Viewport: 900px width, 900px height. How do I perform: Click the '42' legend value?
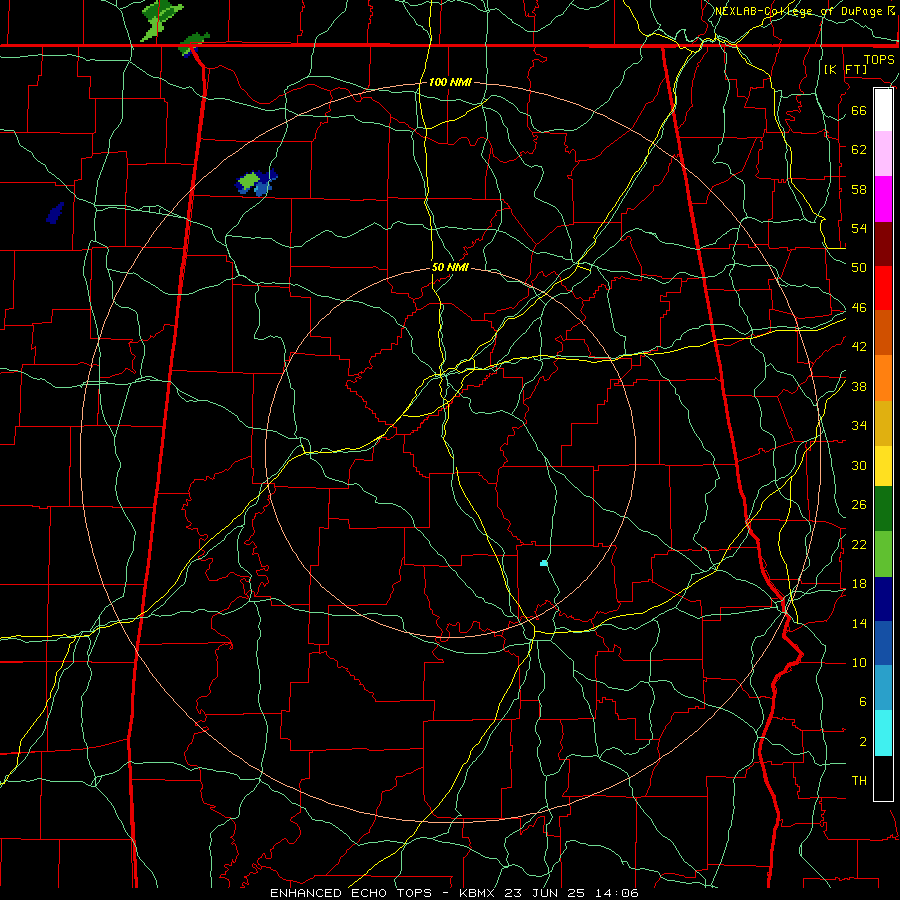859,346
